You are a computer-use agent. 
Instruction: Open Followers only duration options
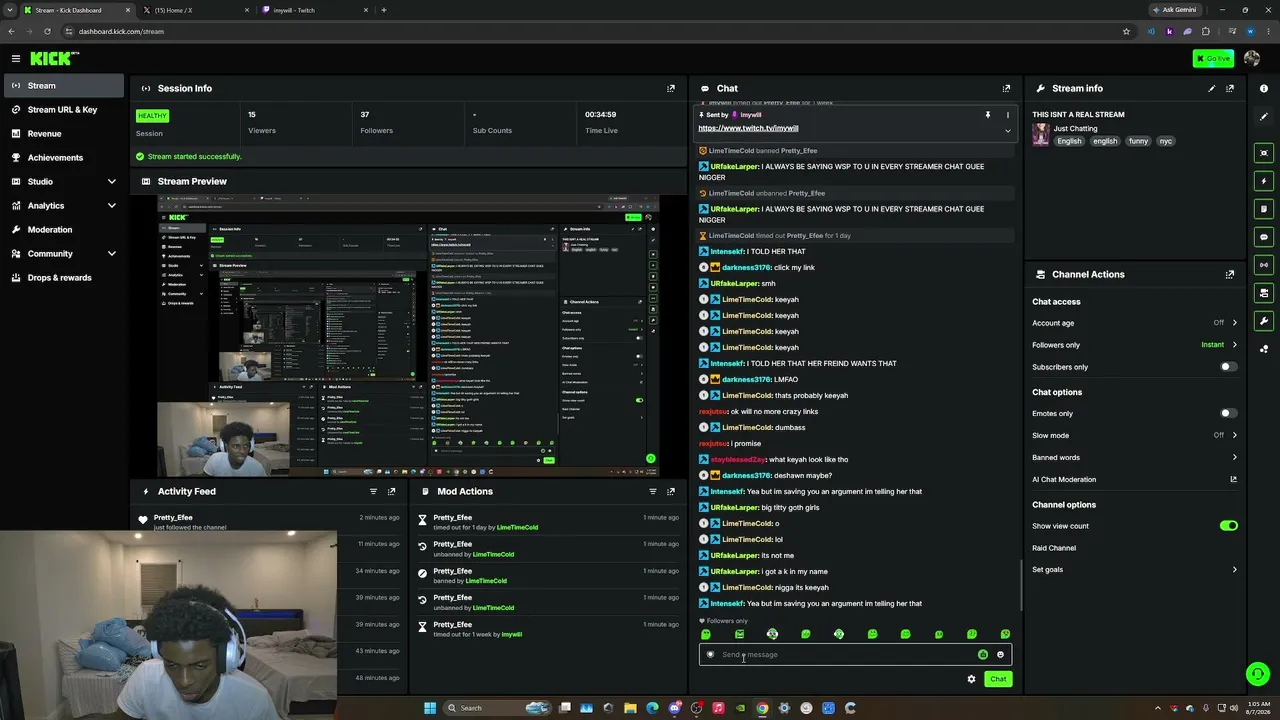pos(1134,345)
